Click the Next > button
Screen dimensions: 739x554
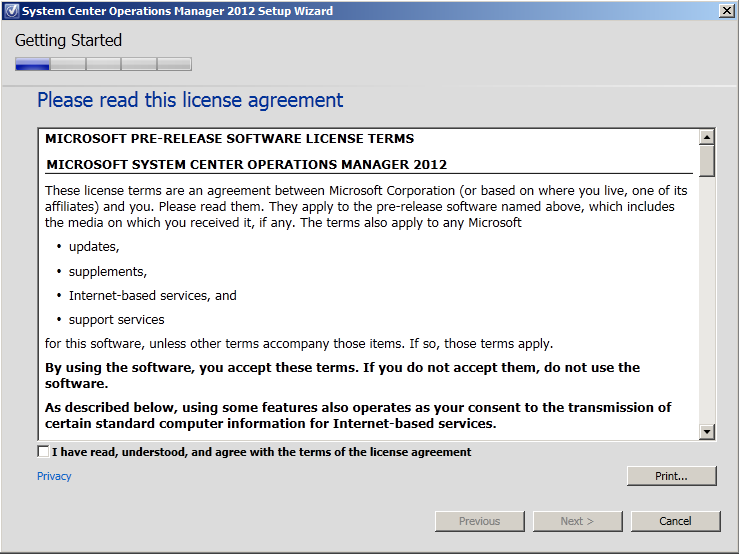[x=577, y=521]
